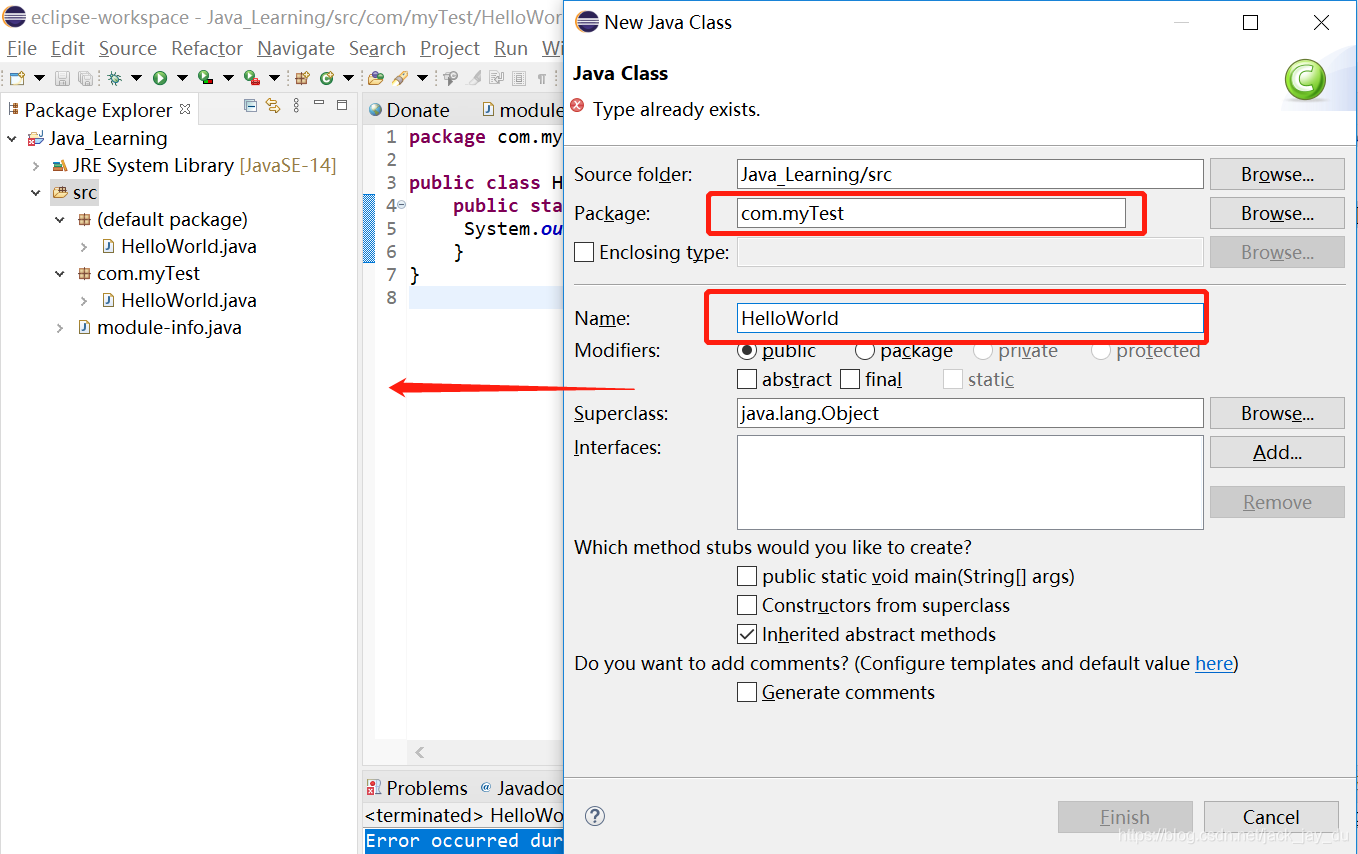Check the Generate comments checkbox
Viewport: 1358px width, 854px height.
coord(747,693)
